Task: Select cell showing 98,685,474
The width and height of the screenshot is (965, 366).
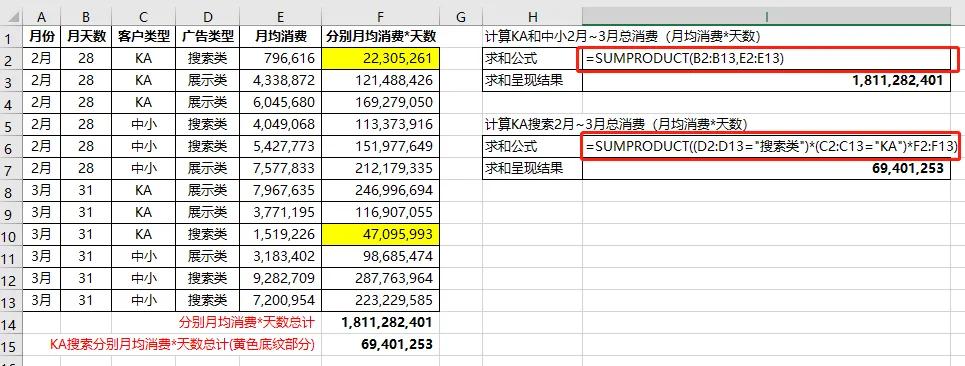Action: 380,257
